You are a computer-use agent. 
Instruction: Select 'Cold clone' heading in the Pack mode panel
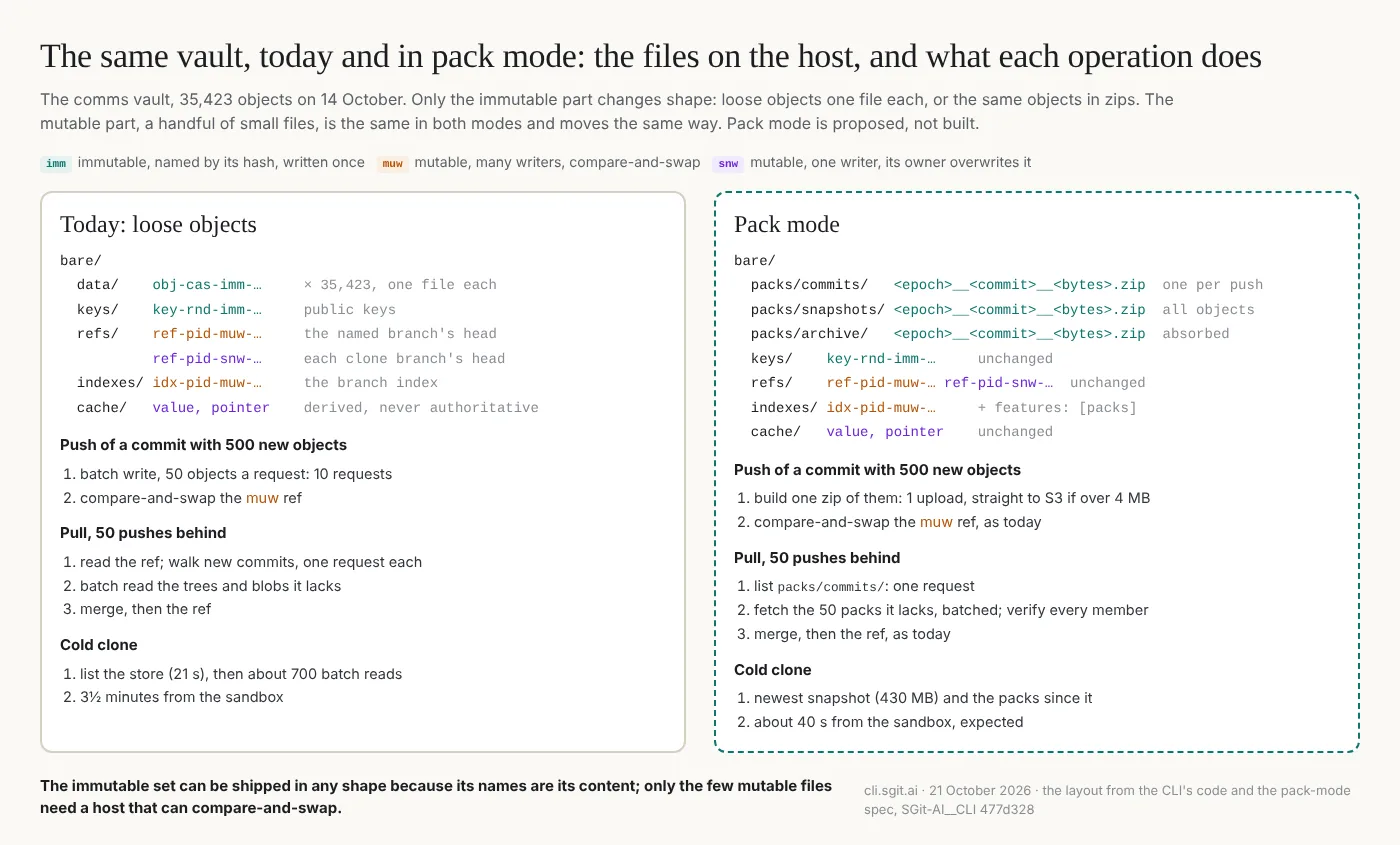773,670
